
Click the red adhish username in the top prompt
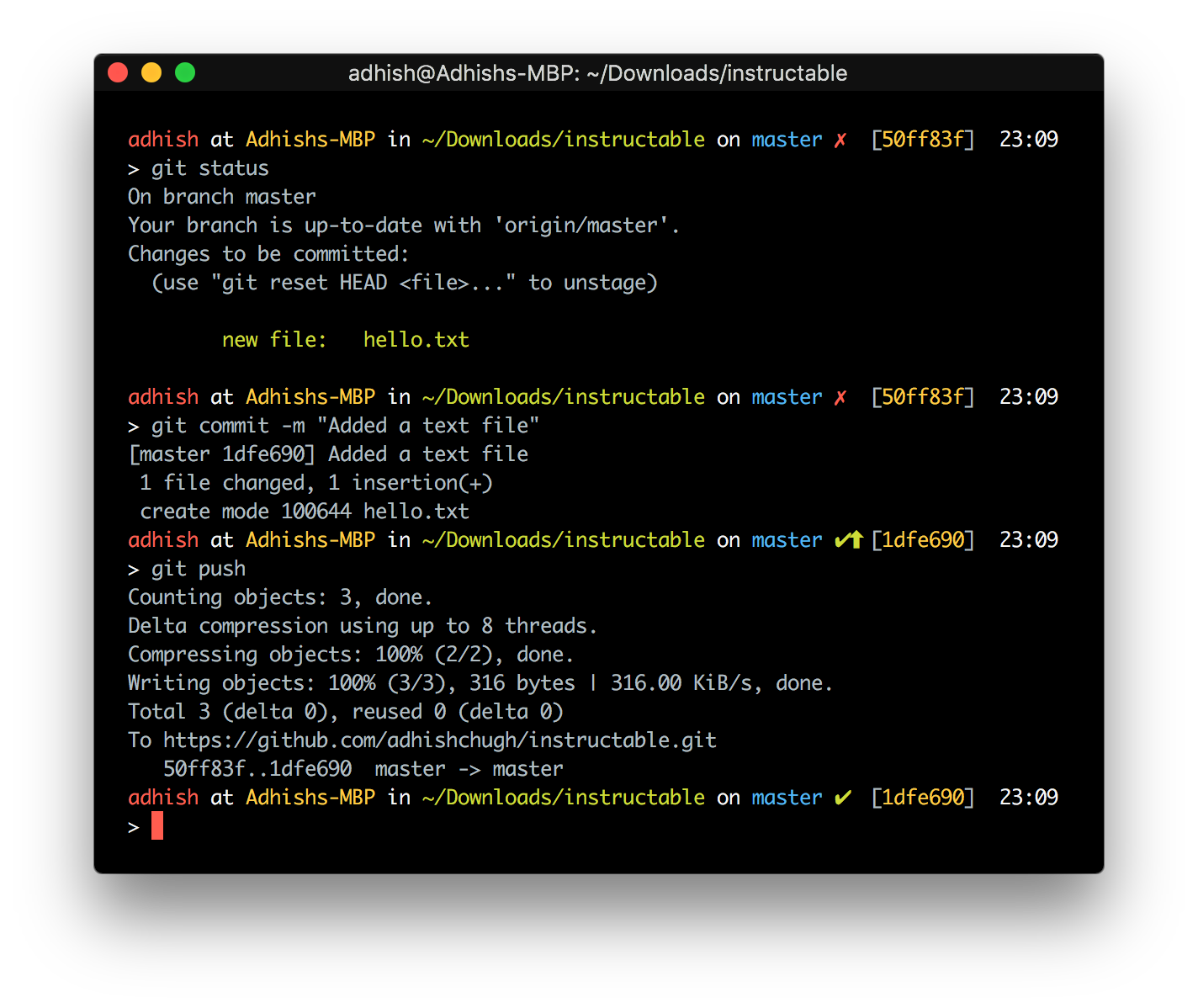[162, 140]
